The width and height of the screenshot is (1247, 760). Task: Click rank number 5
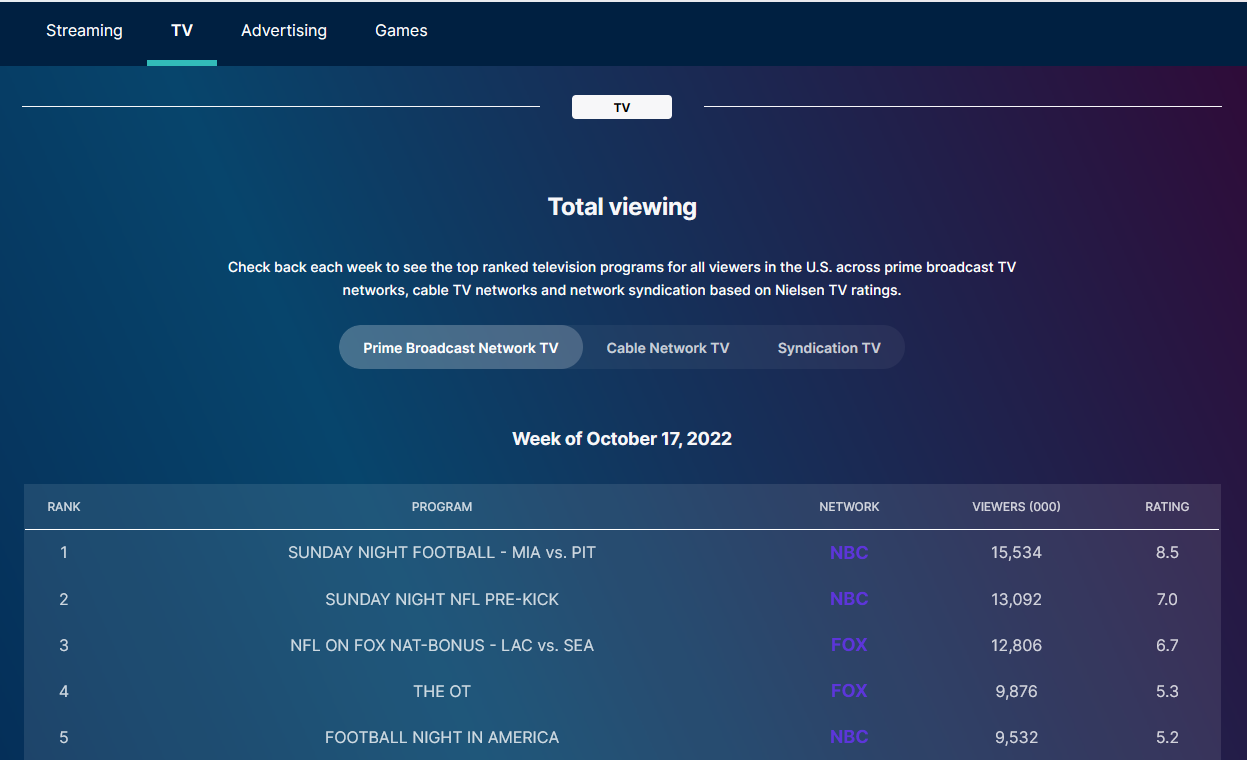(64, 737)
